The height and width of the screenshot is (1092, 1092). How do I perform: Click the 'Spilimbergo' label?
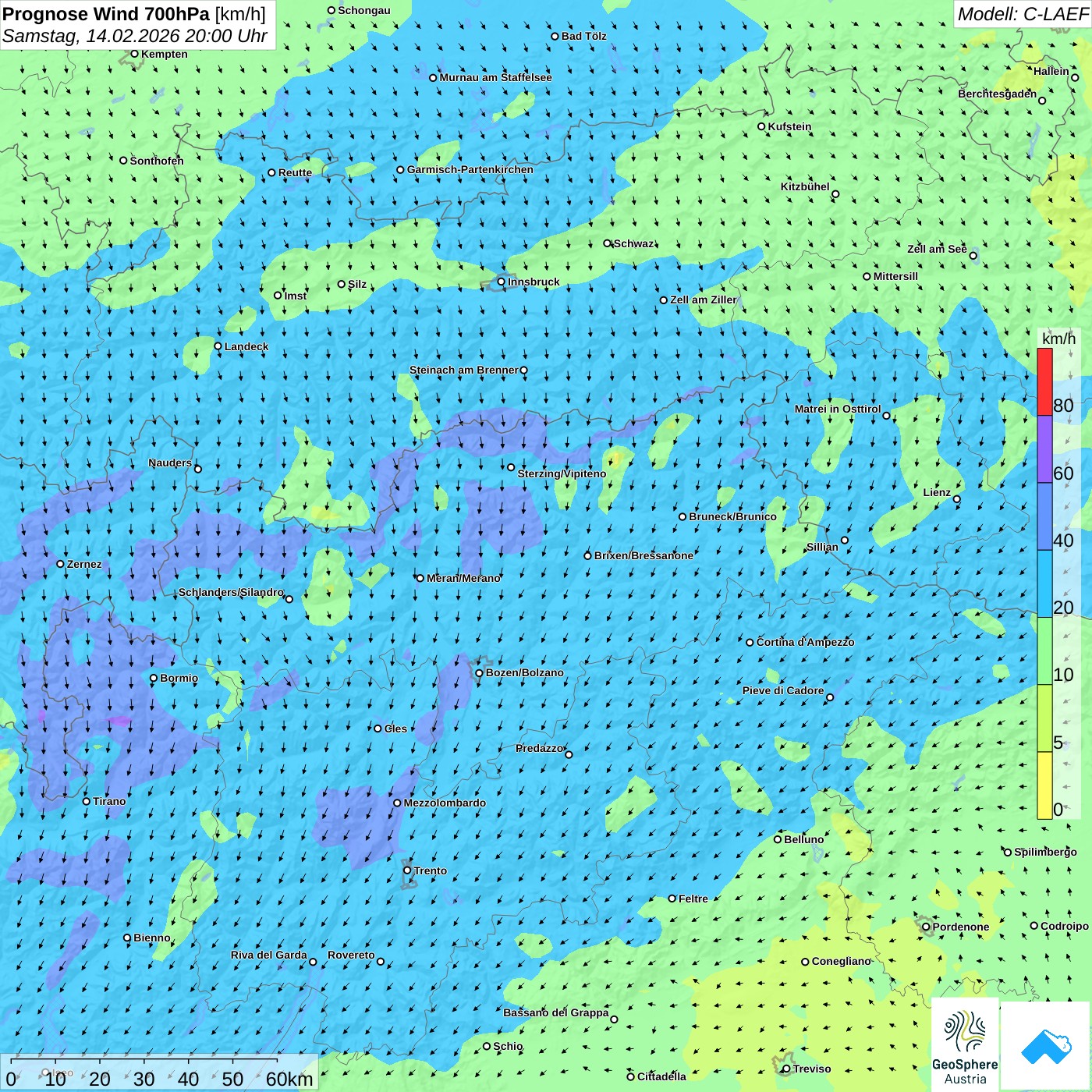tap(1046, 852)
